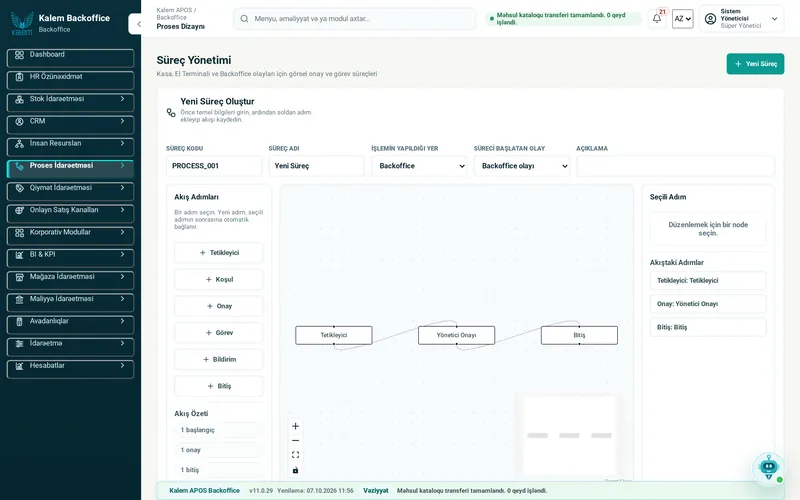Open Süreci Başlatan Olay dropdown
Image resolution: width=800 pixels, height=500 pixels.
(x=522, y=166)
